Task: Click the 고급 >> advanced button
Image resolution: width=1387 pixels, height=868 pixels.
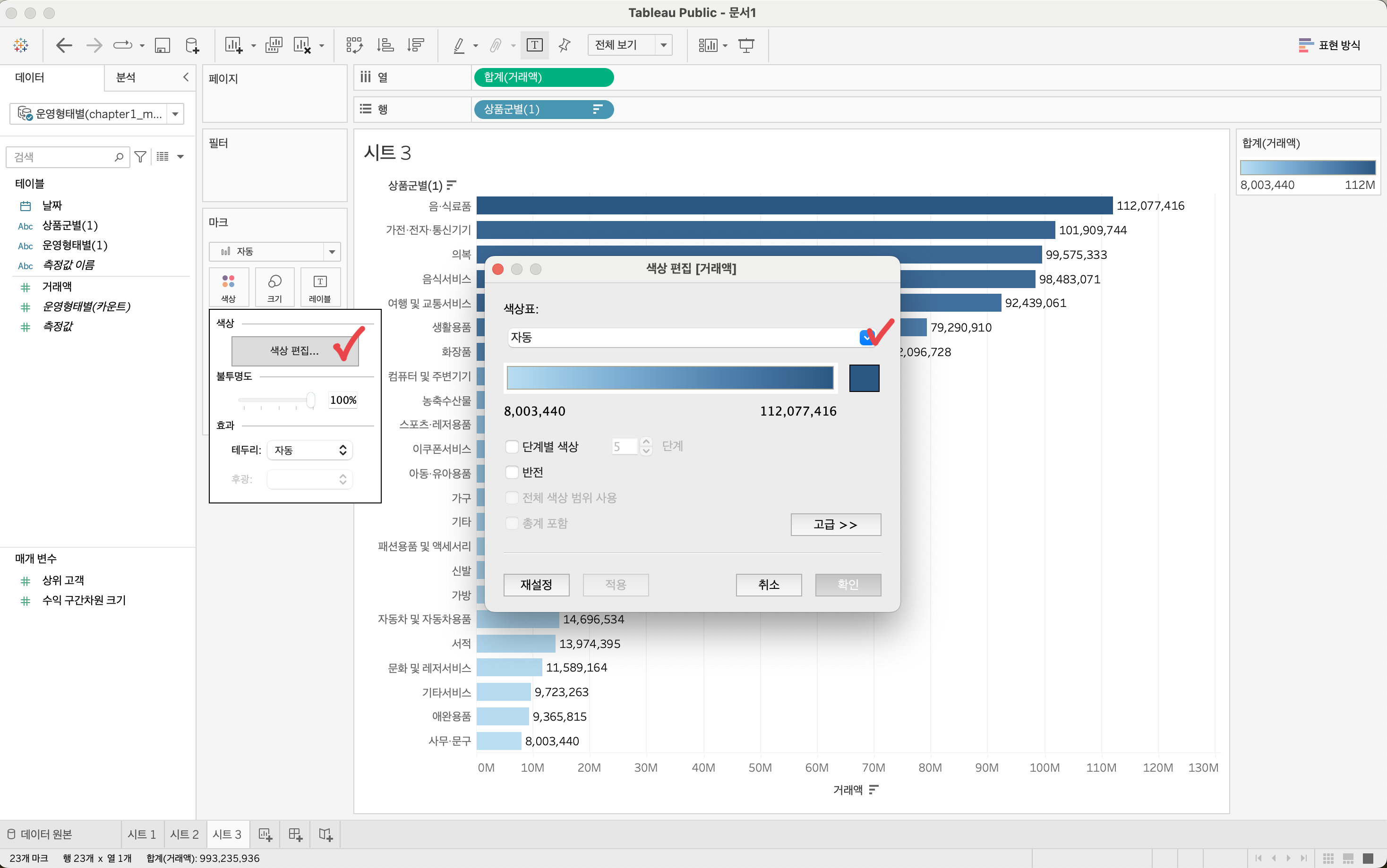Action: (x=835, y=525)
